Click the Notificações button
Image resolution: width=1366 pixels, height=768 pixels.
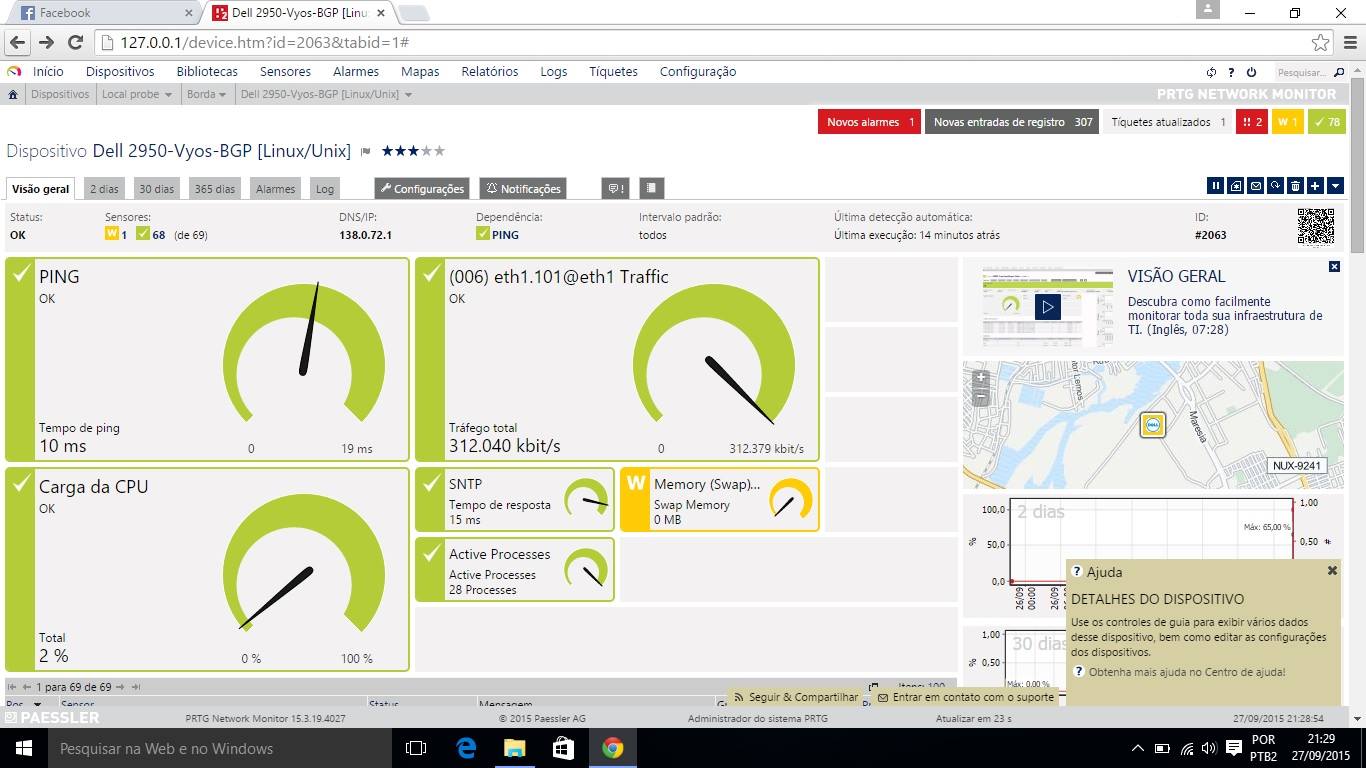[x=524, y=188]
